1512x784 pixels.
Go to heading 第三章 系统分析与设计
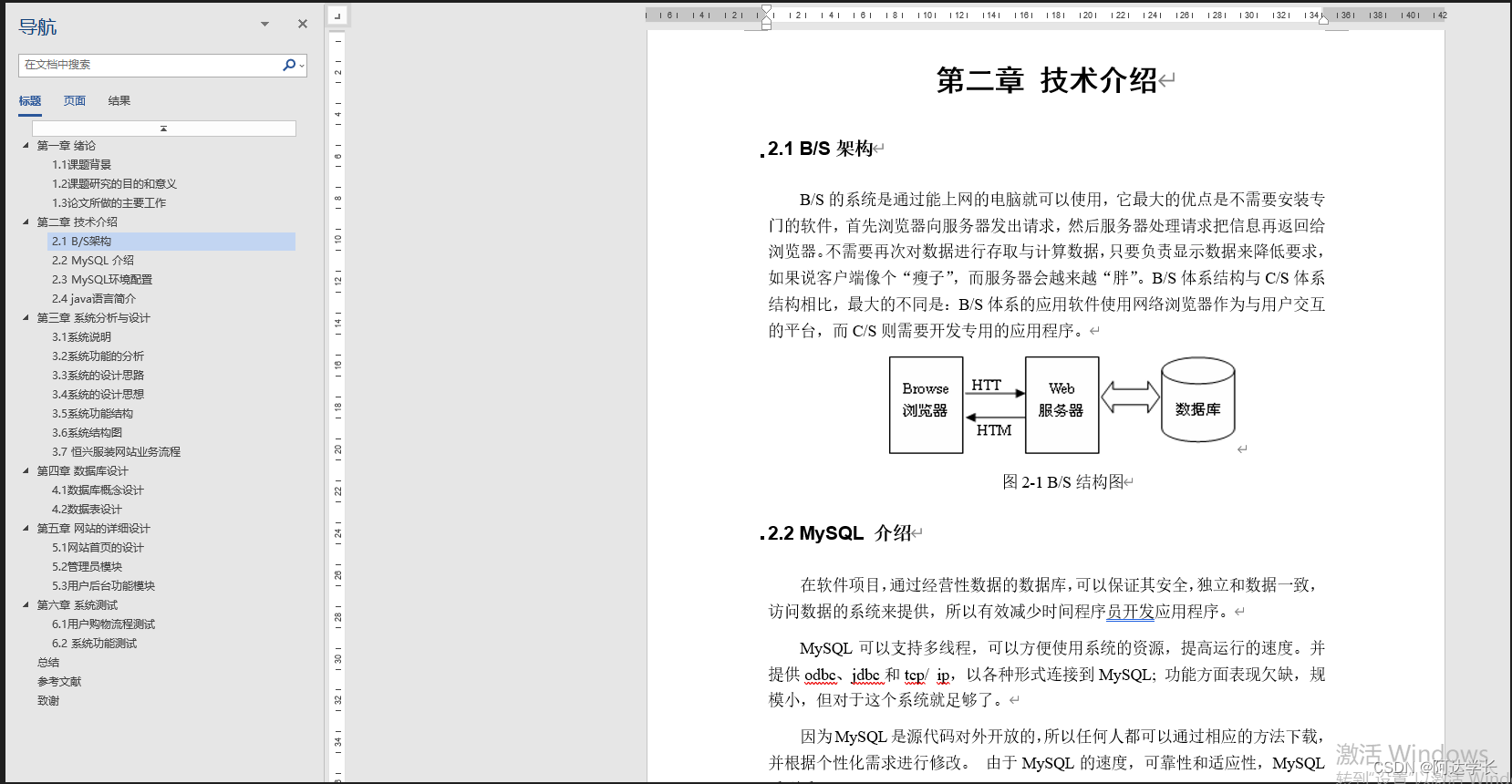point(93,318)
